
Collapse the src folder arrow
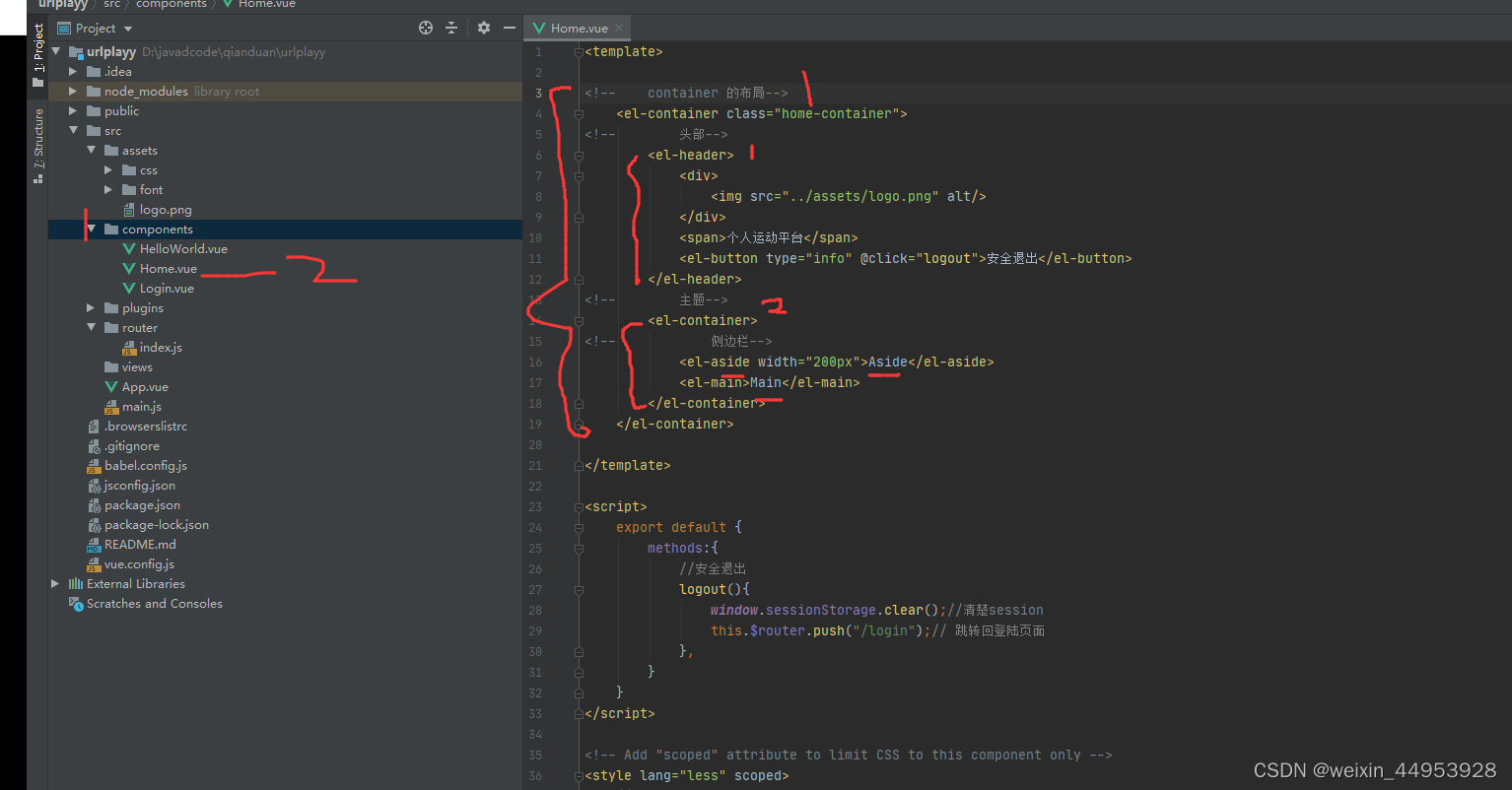[x=73, y=130]
